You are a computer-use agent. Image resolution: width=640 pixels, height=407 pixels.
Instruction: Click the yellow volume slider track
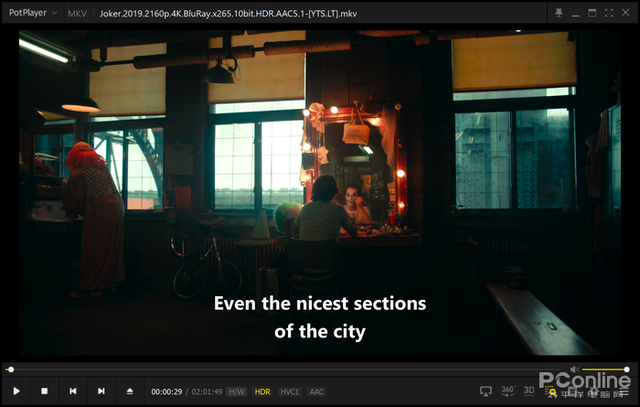pyautogui.click(x=604, y=369)
